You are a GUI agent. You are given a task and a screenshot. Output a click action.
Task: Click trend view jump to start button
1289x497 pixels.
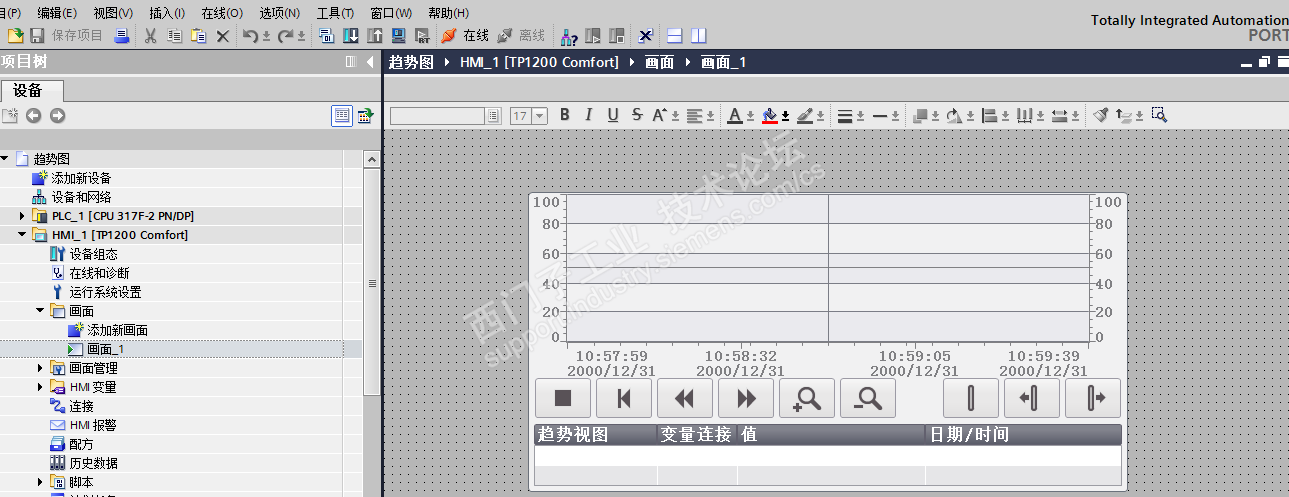[x=624, y=398]
